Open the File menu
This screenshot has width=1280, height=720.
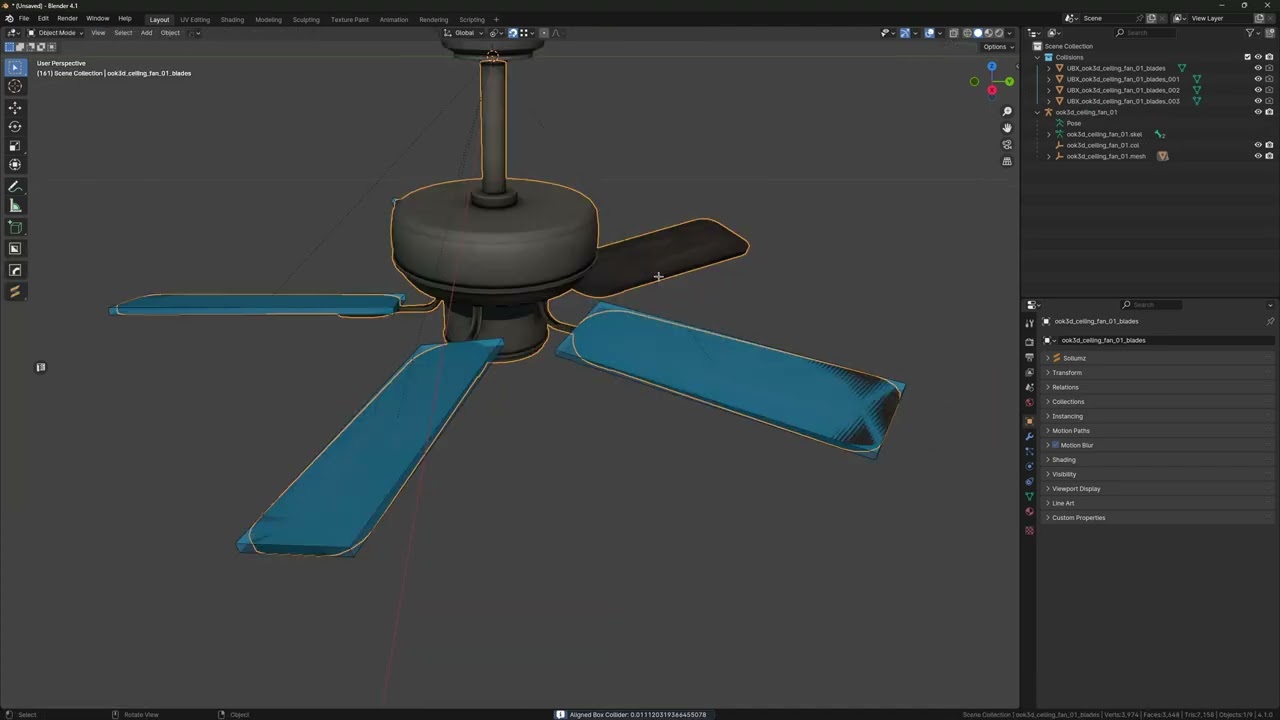click(24, 19)
